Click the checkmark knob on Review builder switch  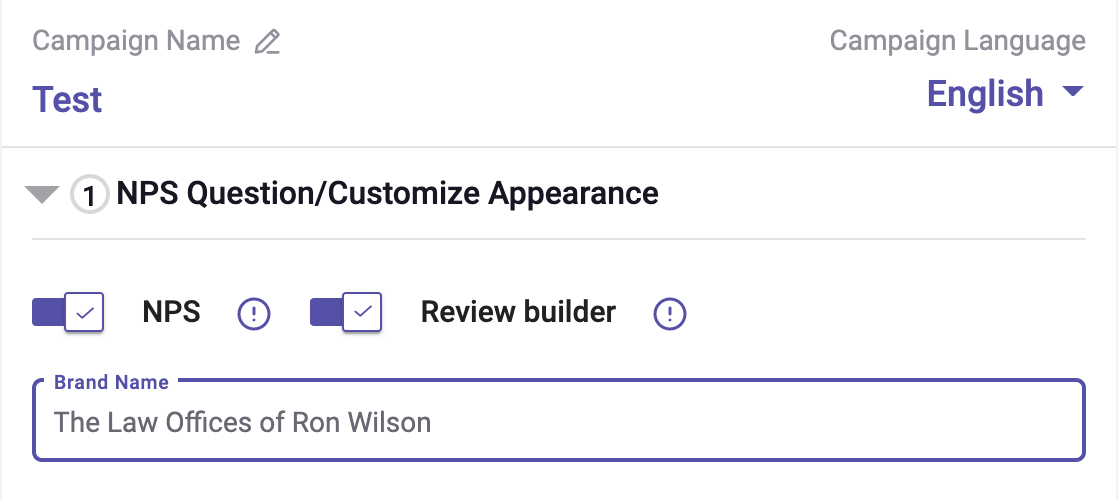363,313
